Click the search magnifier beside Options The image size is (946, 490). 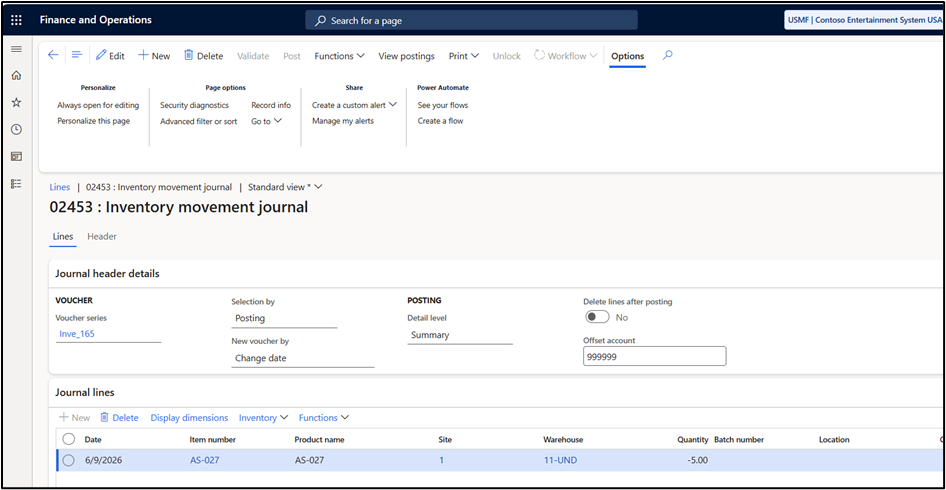tap(667, 56)
